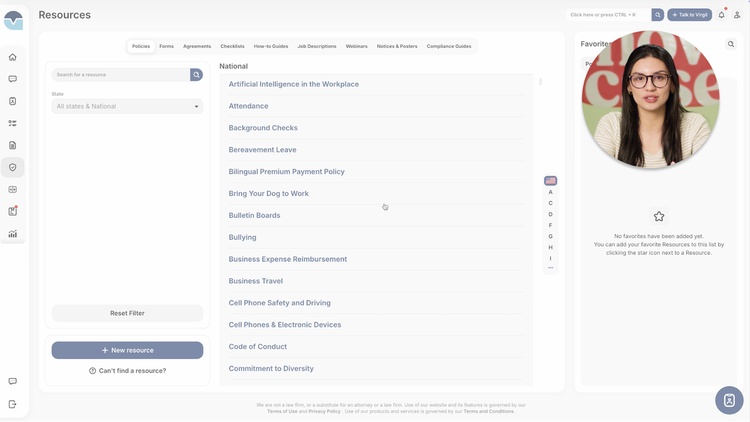Click the US flag National index icon
The width and height of the screenshot is (750, 422).
click(551, 180)
